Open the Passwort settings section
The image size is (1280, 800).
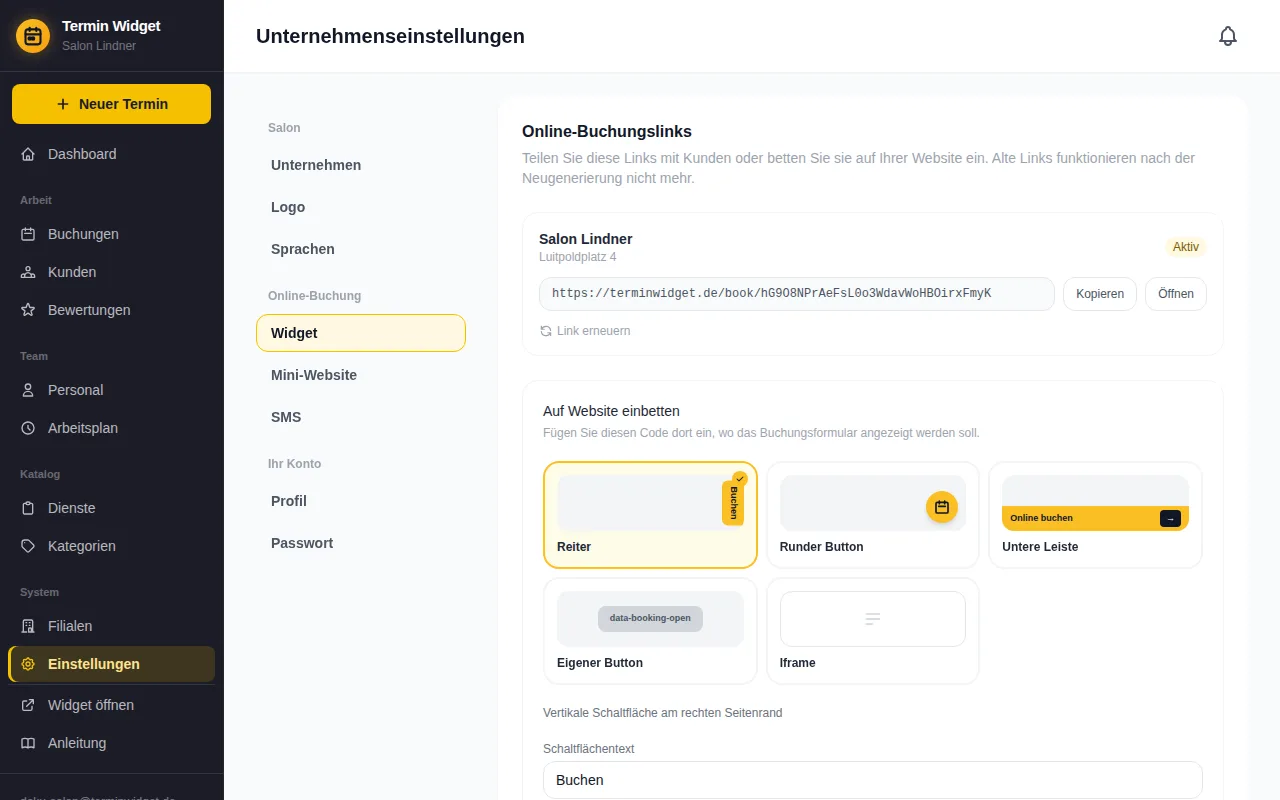[361, 543]
